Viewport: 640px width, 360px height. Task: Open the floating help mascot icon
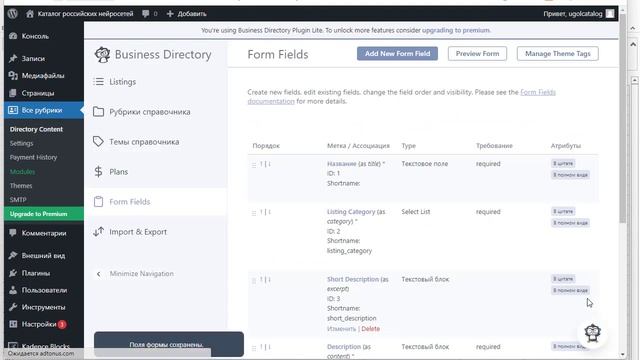[x=592, y=333]
